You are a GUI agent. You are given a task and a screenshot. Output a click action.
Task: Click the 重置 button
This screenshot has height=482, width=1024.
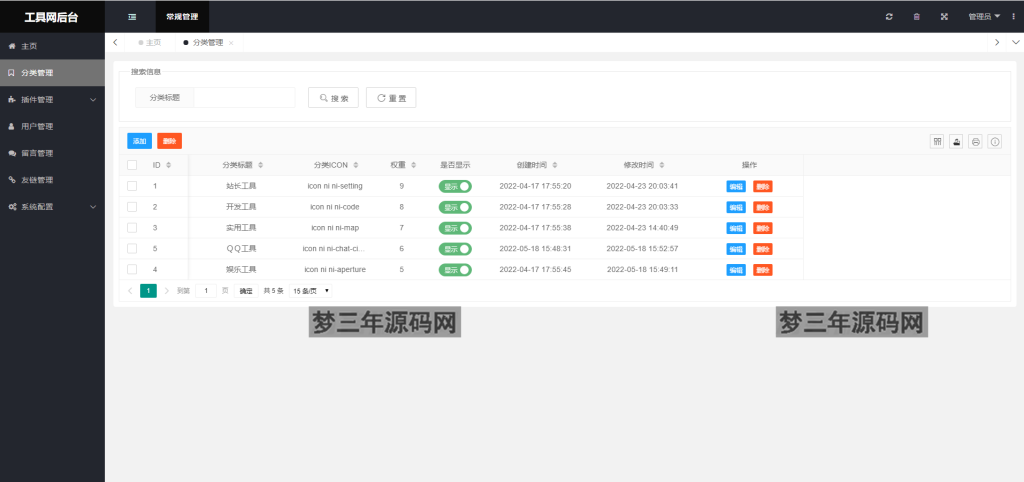point(391,98)
